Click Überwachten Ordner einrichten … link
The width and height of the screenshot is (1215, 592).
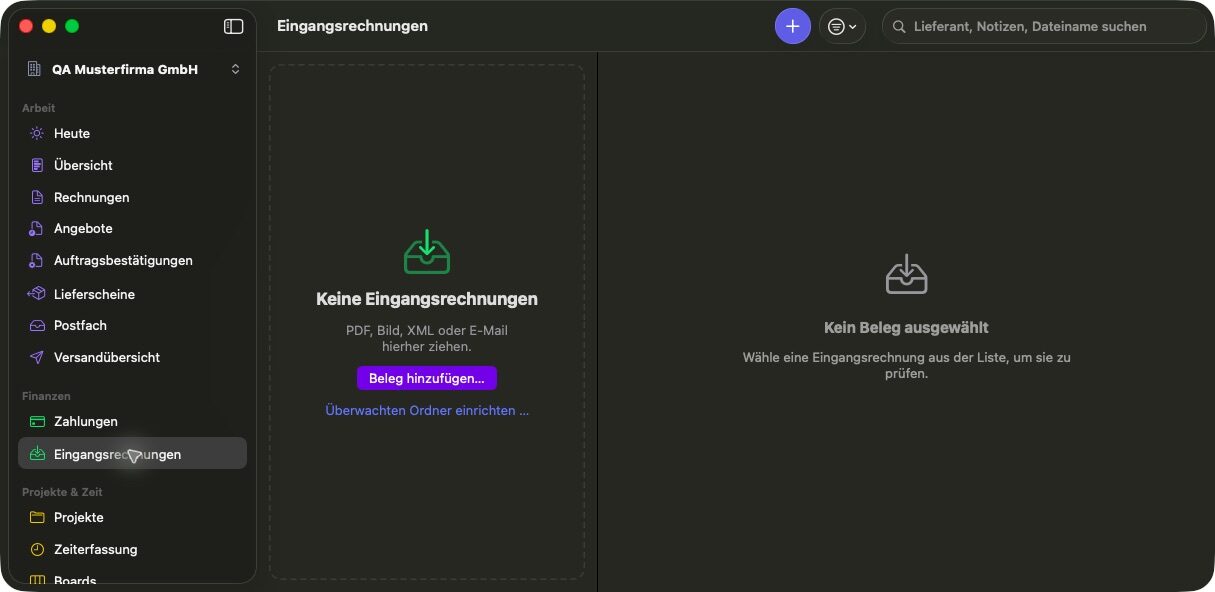(x=427, y=410)
